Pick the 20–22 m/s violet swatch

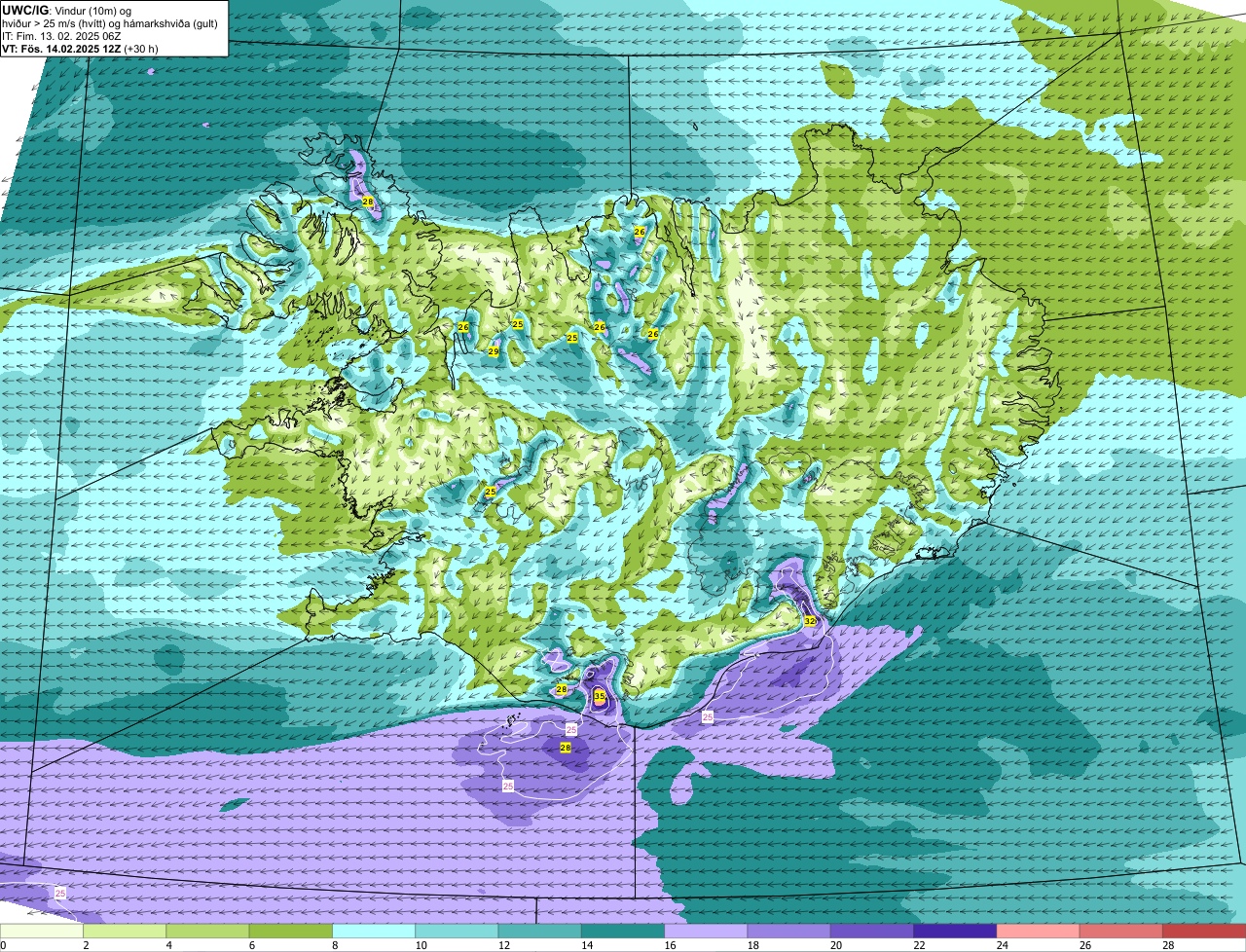[872, 932]
